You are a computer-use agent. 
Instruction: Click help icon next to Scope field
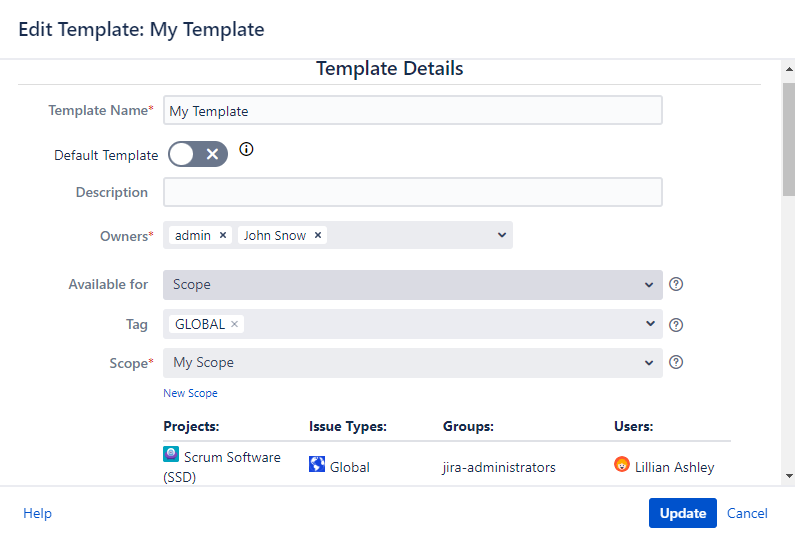click(676, 362)
